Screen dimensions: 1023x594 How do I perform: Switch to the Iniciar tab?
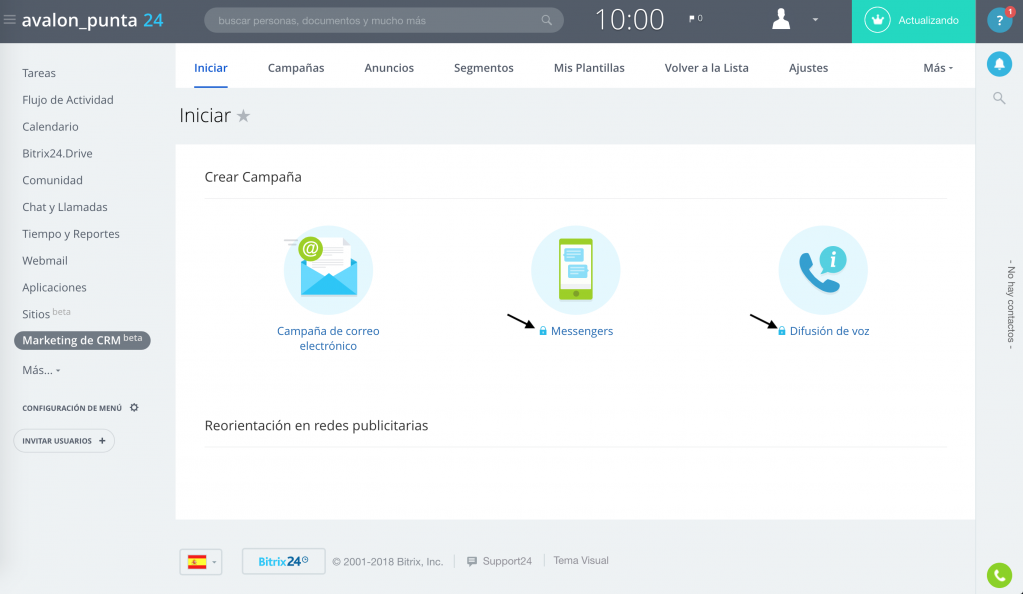(211, 68)
